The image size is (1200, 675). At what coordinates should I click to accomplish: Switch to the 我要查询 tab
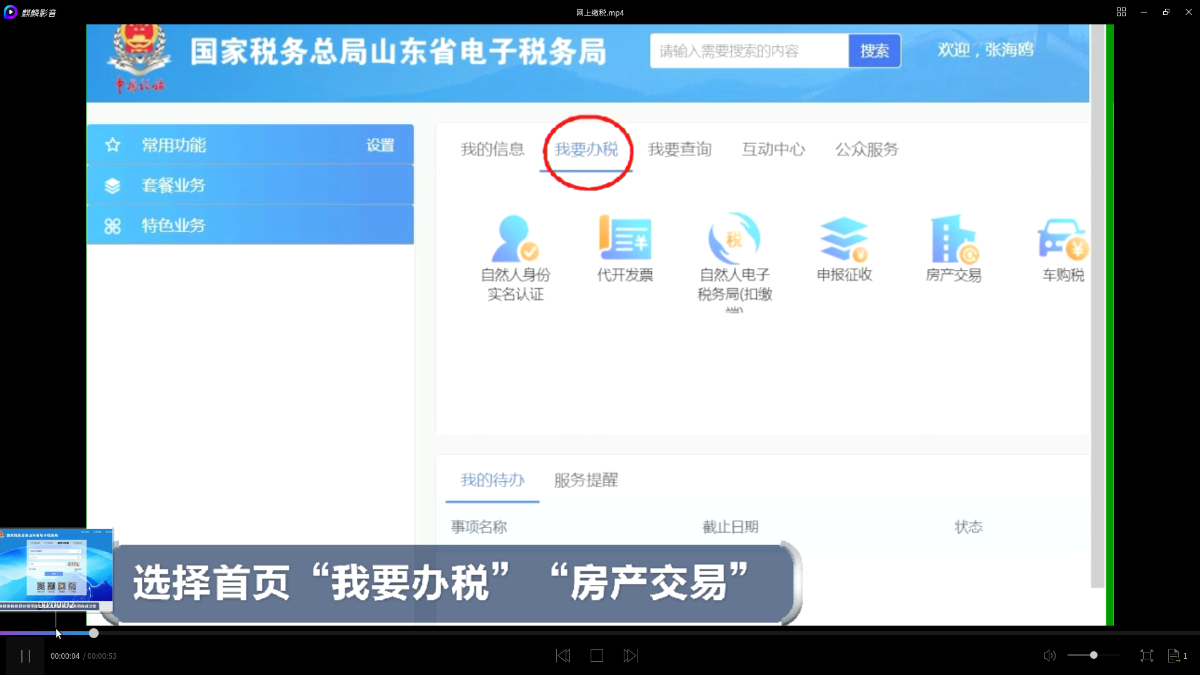coord(679,150)
